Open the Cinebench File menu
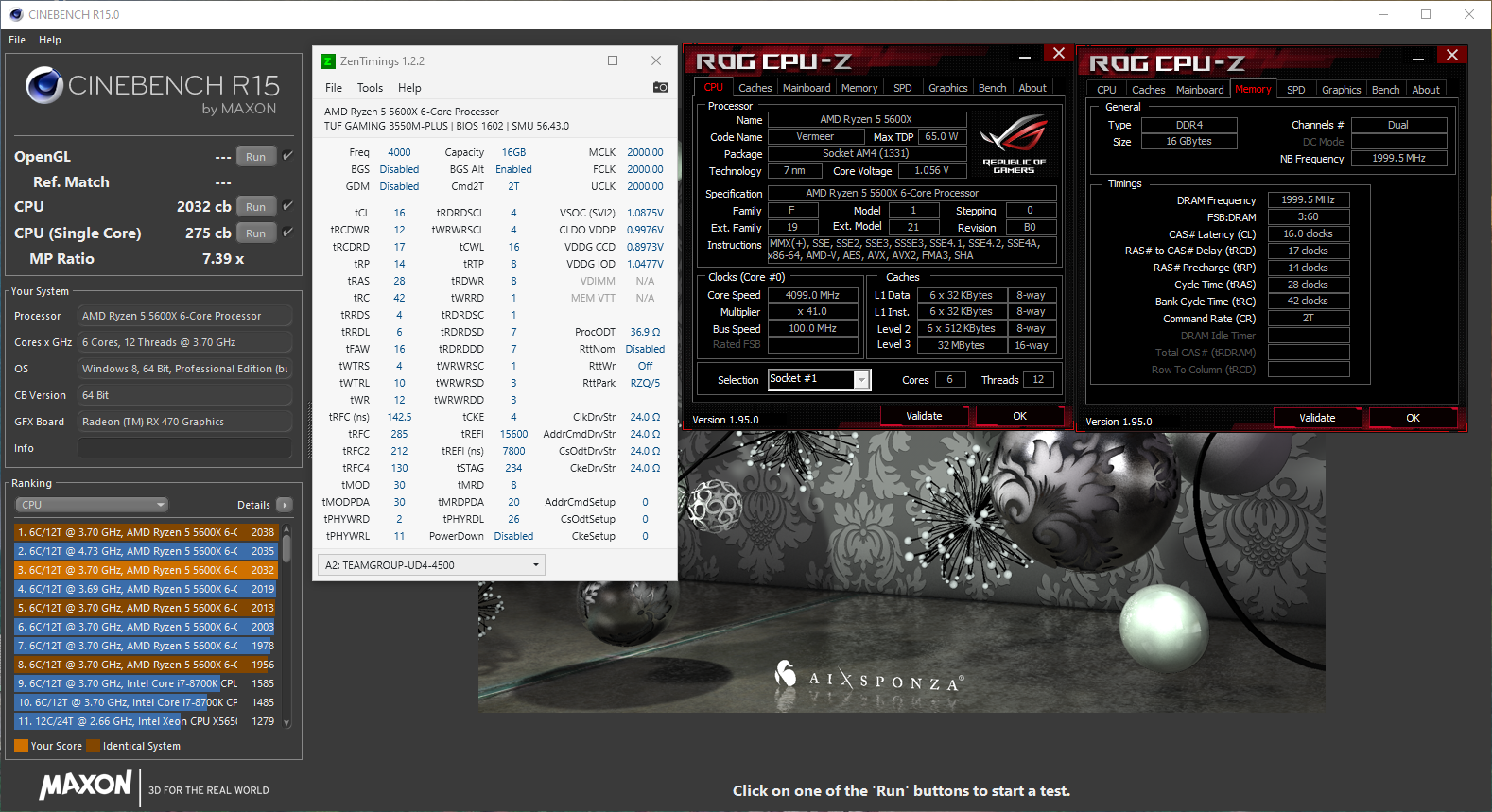 tap(17, 40)
